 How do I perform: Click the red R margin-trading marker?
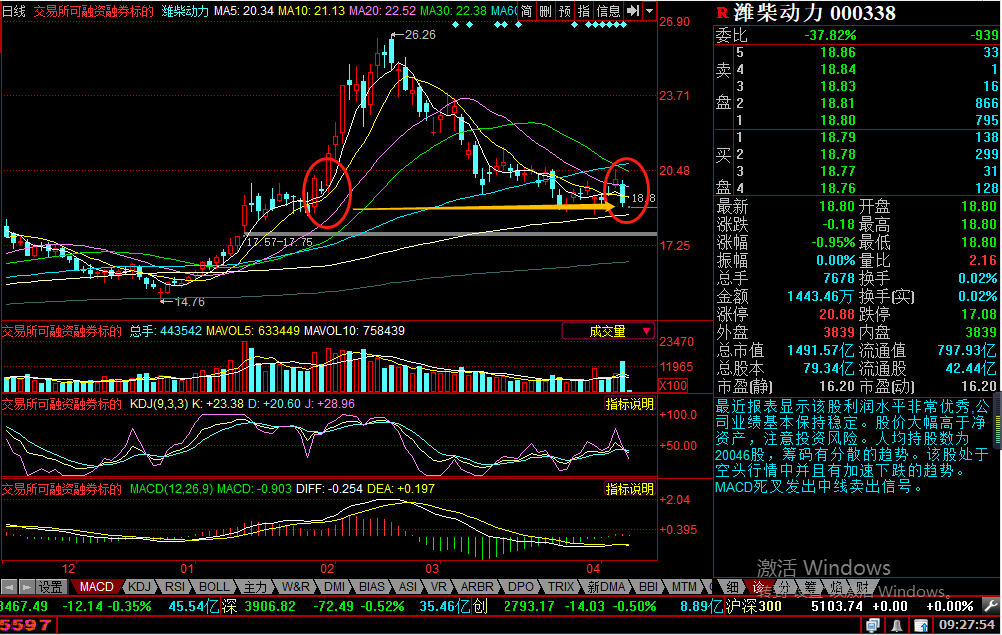point(722,13)
